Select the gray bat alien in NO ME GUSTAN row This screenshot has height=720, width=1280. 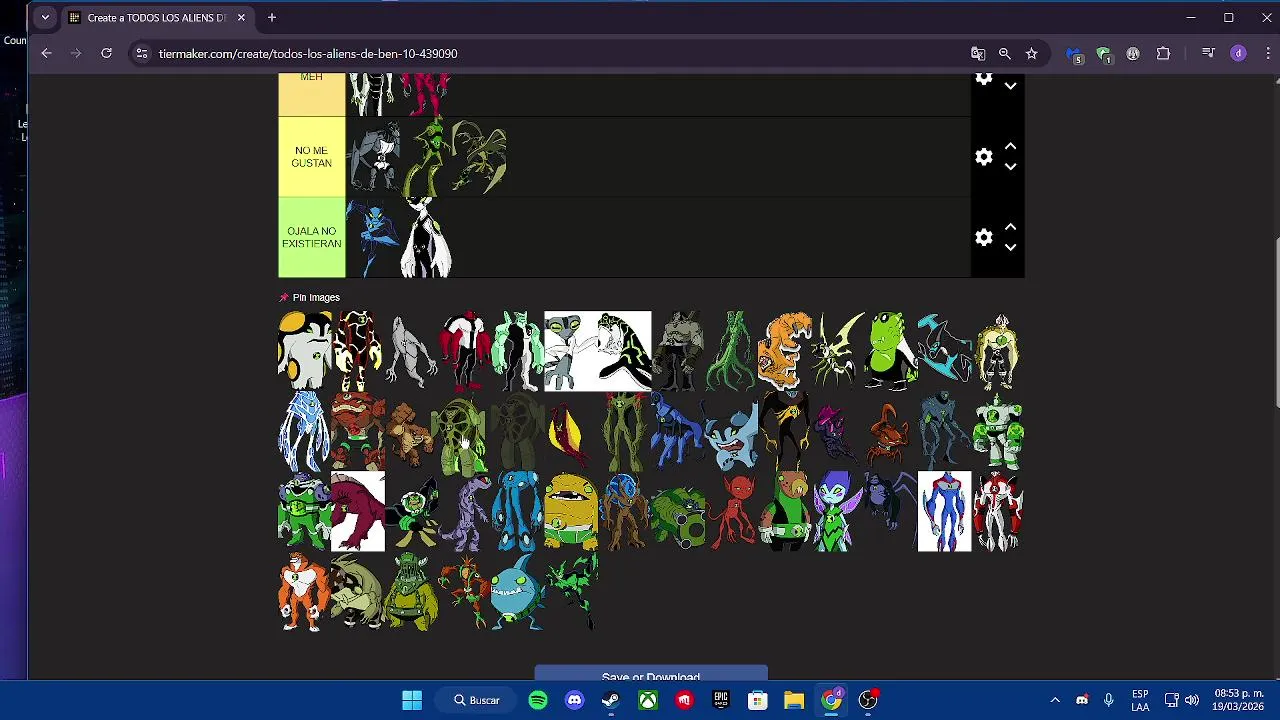pyautogui.click(x=373, y=157)
